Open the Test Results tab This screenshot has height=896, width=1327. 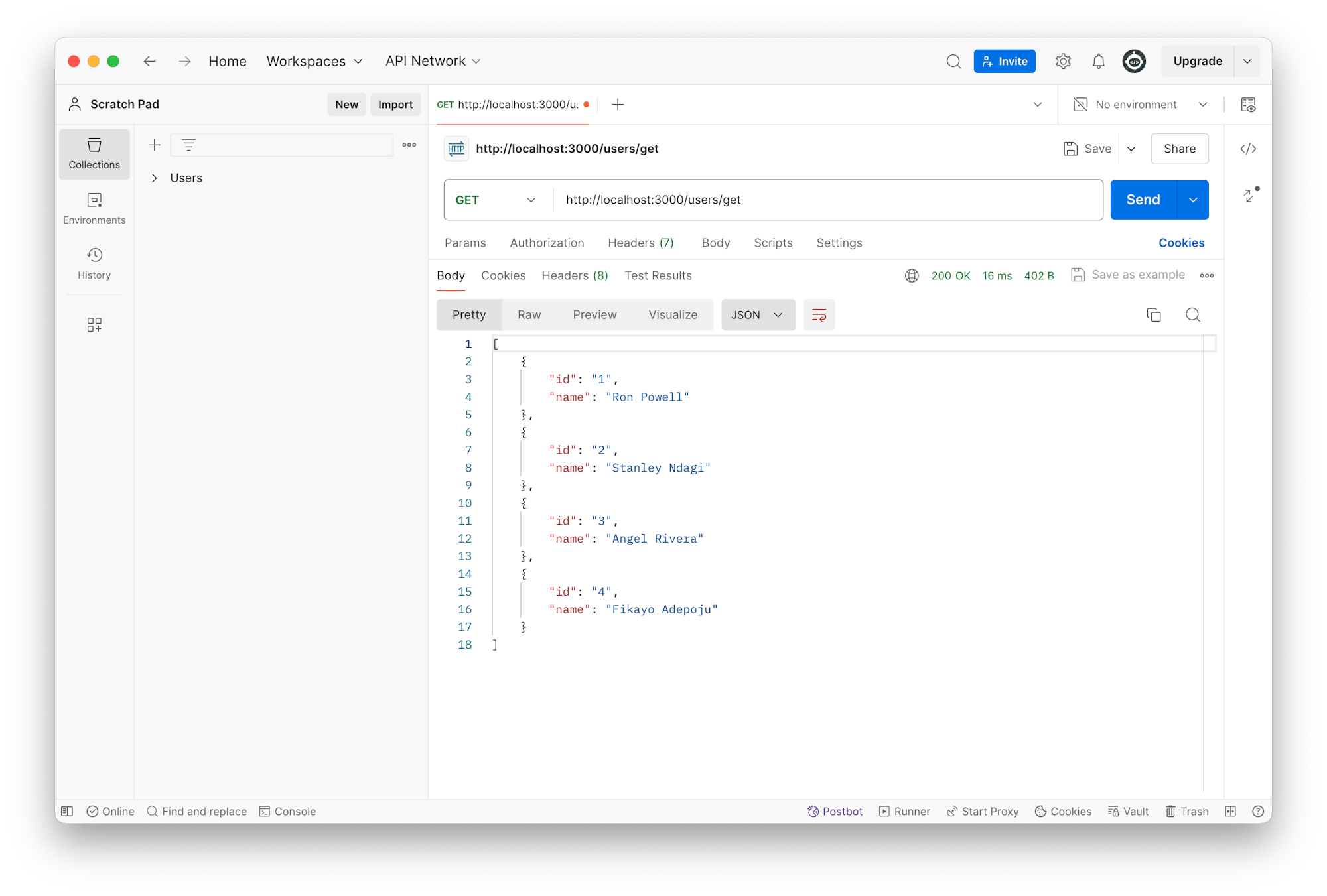click(658, 275)
